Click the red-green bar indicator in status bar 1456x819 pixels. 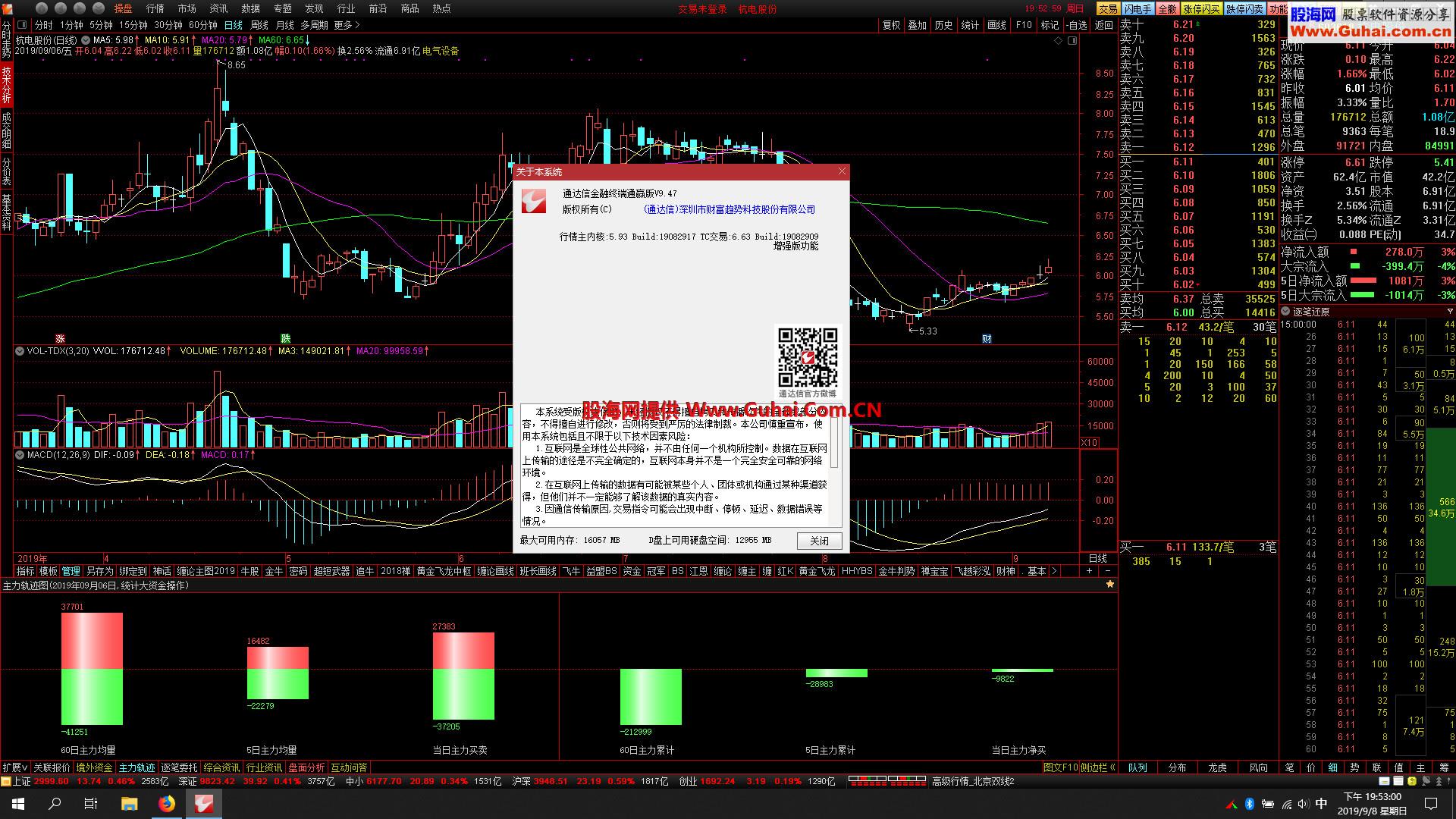pyautogui.click(x=886, y=781)
